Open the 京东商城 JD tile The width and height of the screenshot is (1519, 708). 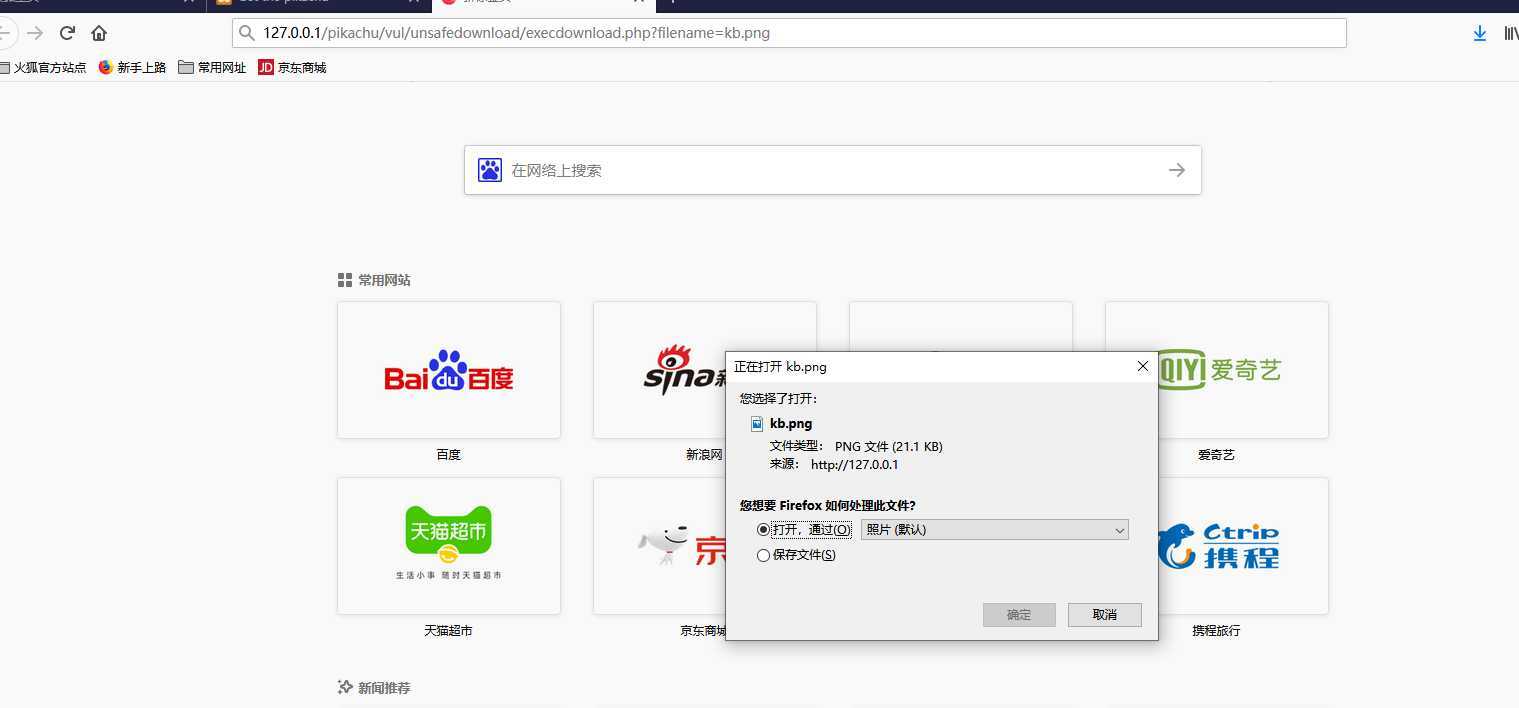[x=660, y=546]
